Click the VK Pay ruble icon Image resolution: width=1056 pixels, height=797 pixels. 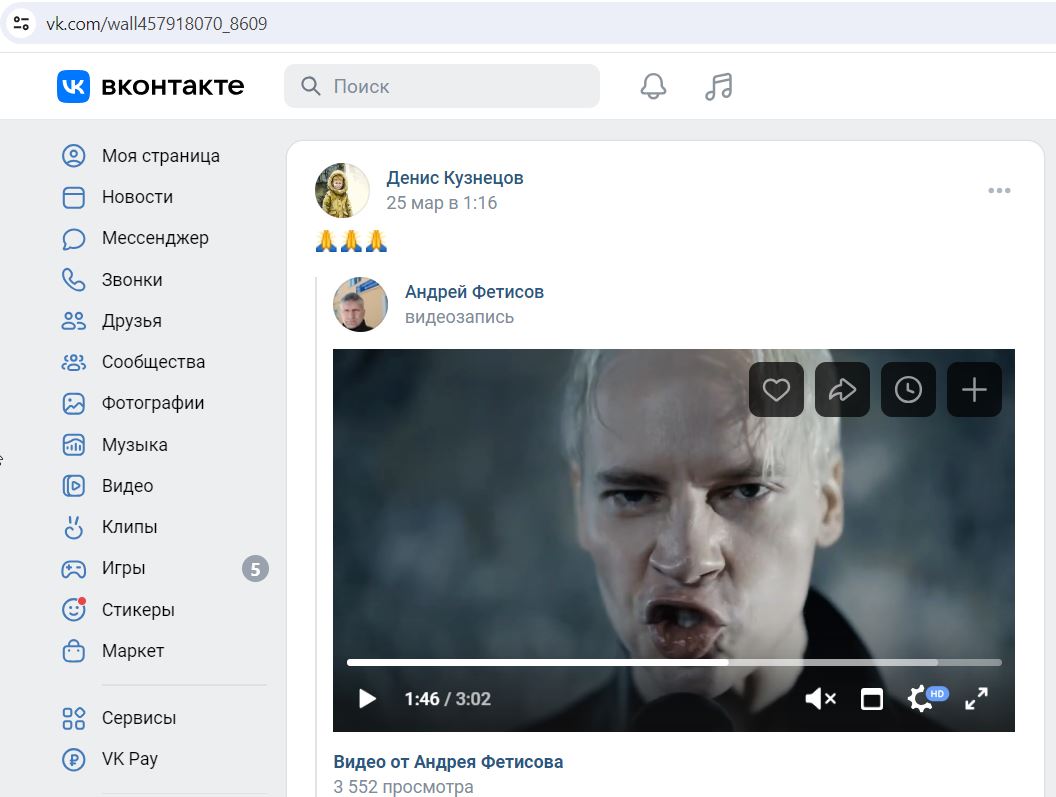pyautogui.click(x=73, y=759)
